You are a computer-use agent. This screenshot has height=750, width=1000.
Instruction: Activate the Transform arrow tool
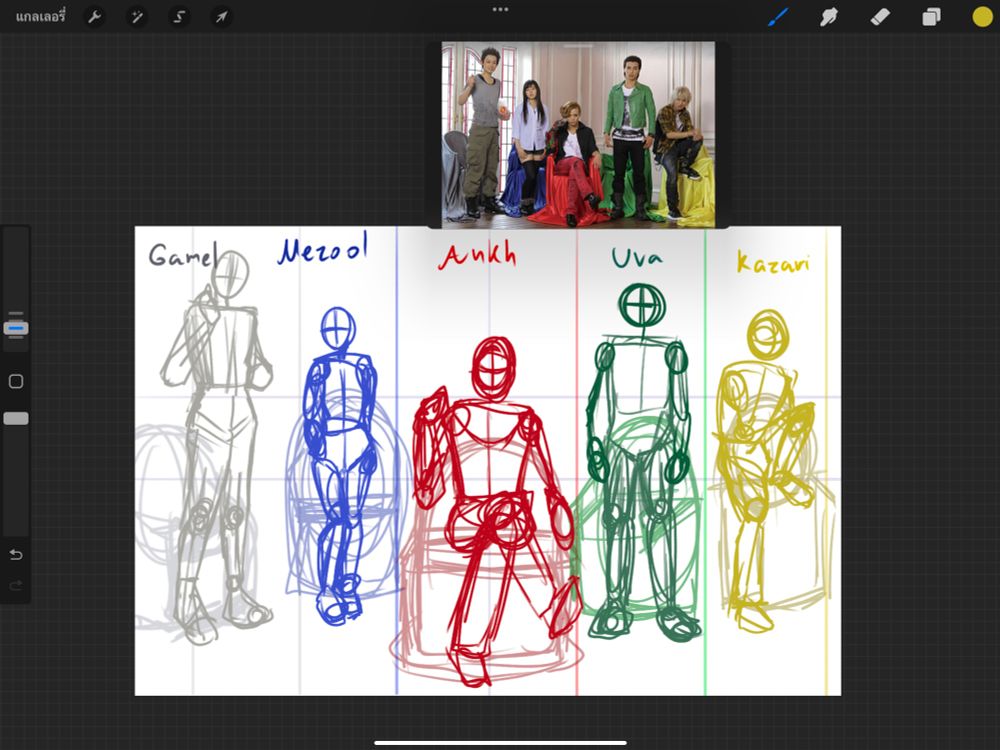(x=221, y=17)
